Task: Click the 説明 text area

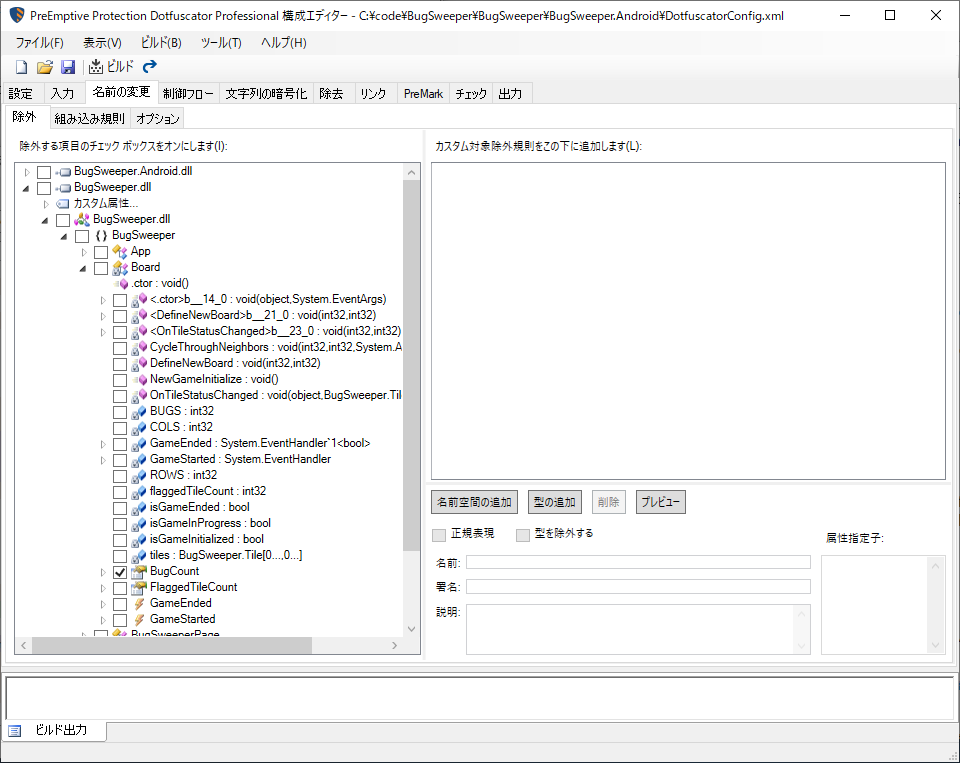Action: pyautogui.click(x=638, y=630)
